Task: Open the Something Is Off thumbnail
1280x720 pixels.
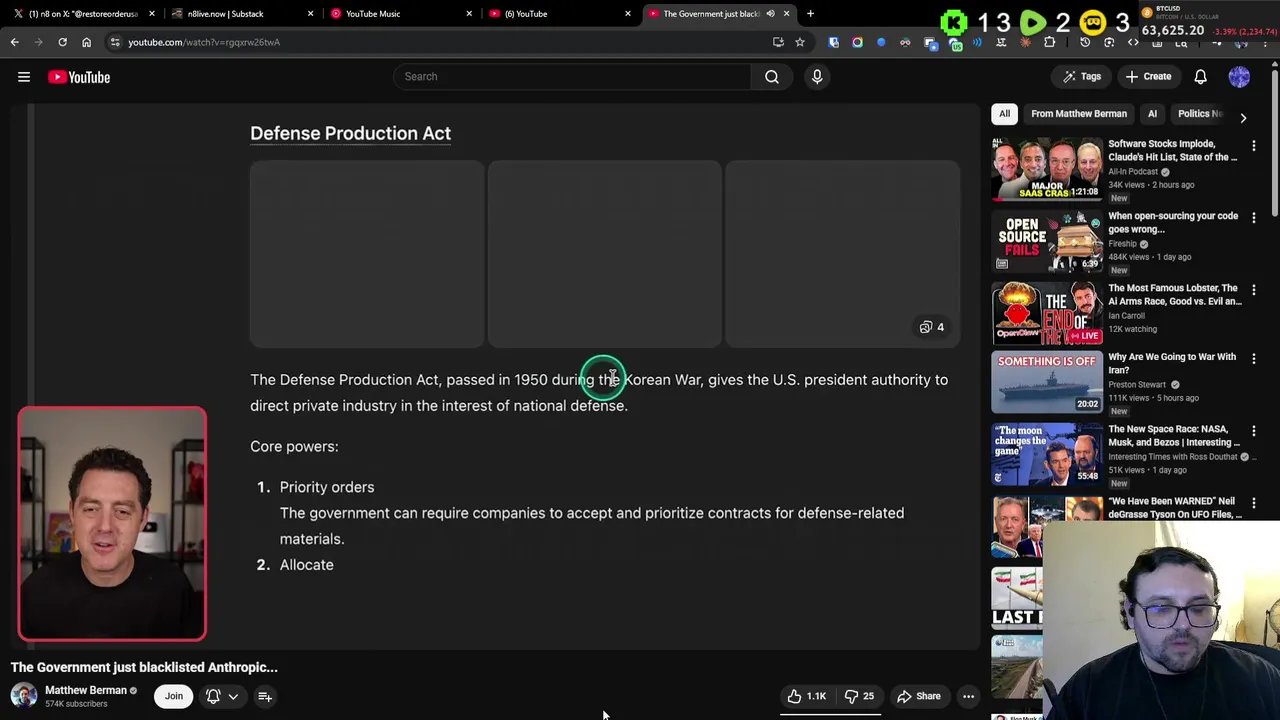Action: 1046,382
